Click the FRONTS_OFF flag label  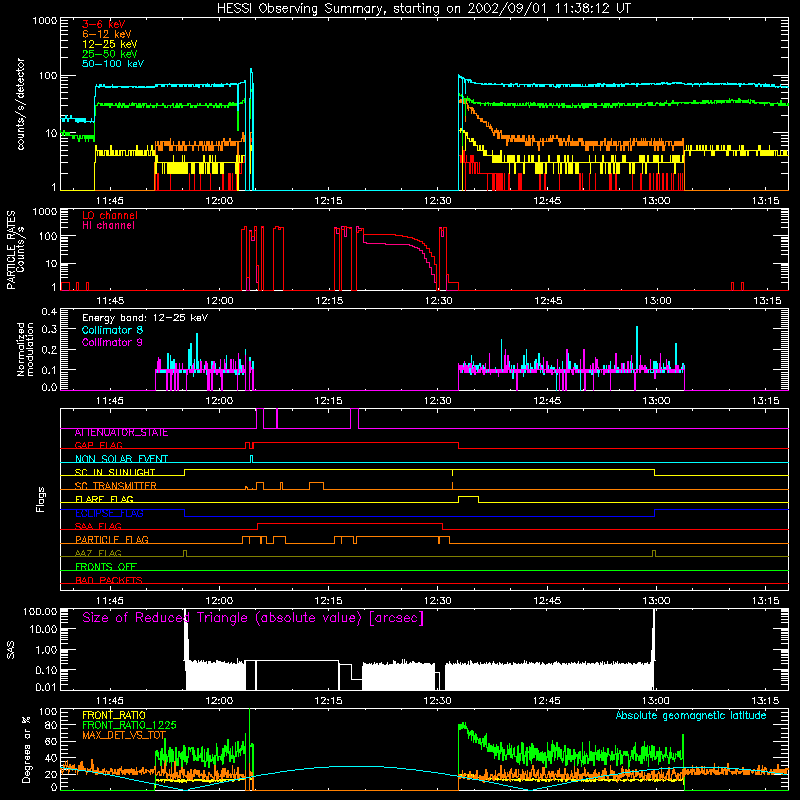click(x=106, y=567)
